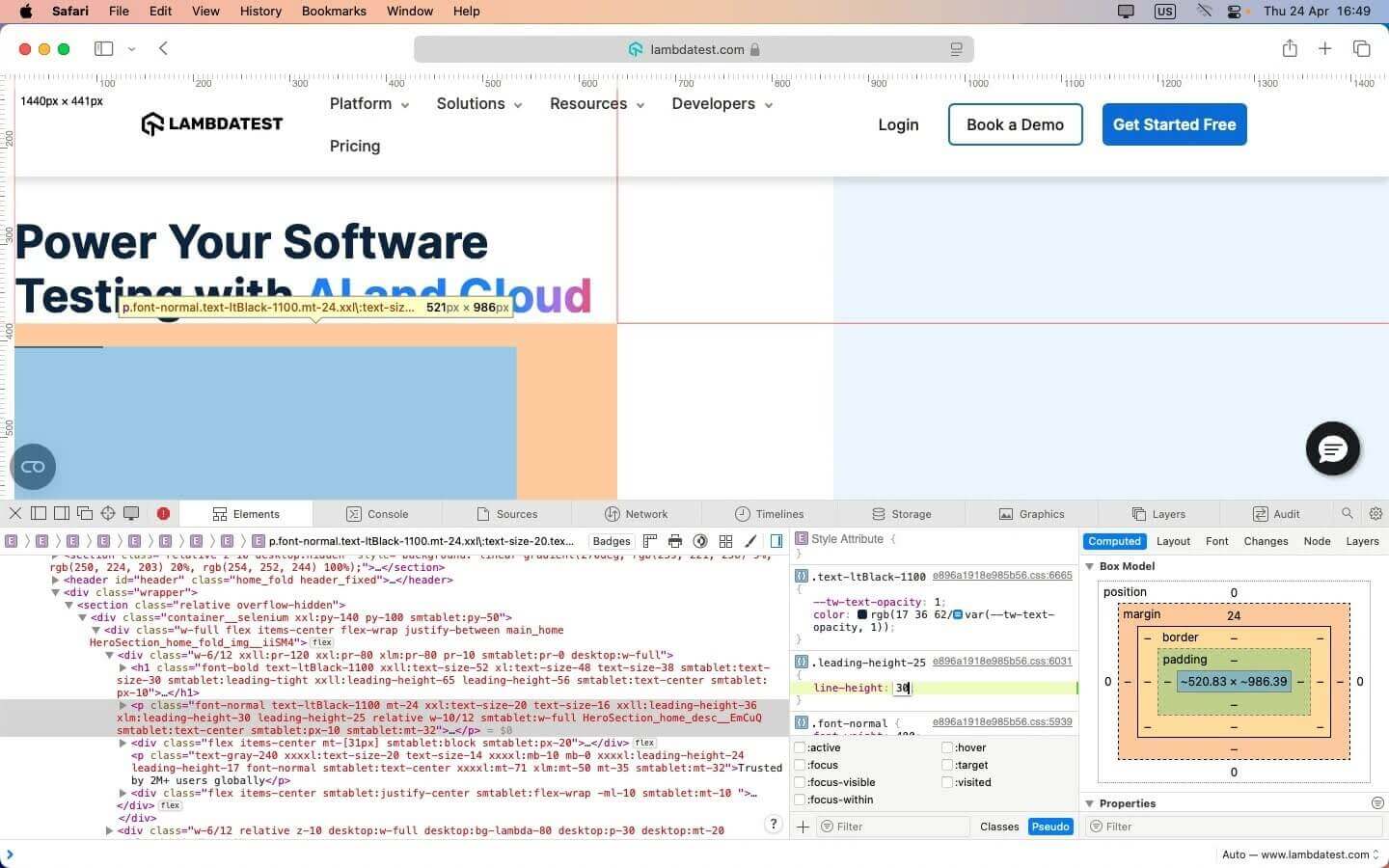Search inspector resources with the magnifier icon
Screen dimensions: 1389x868
1348,514
